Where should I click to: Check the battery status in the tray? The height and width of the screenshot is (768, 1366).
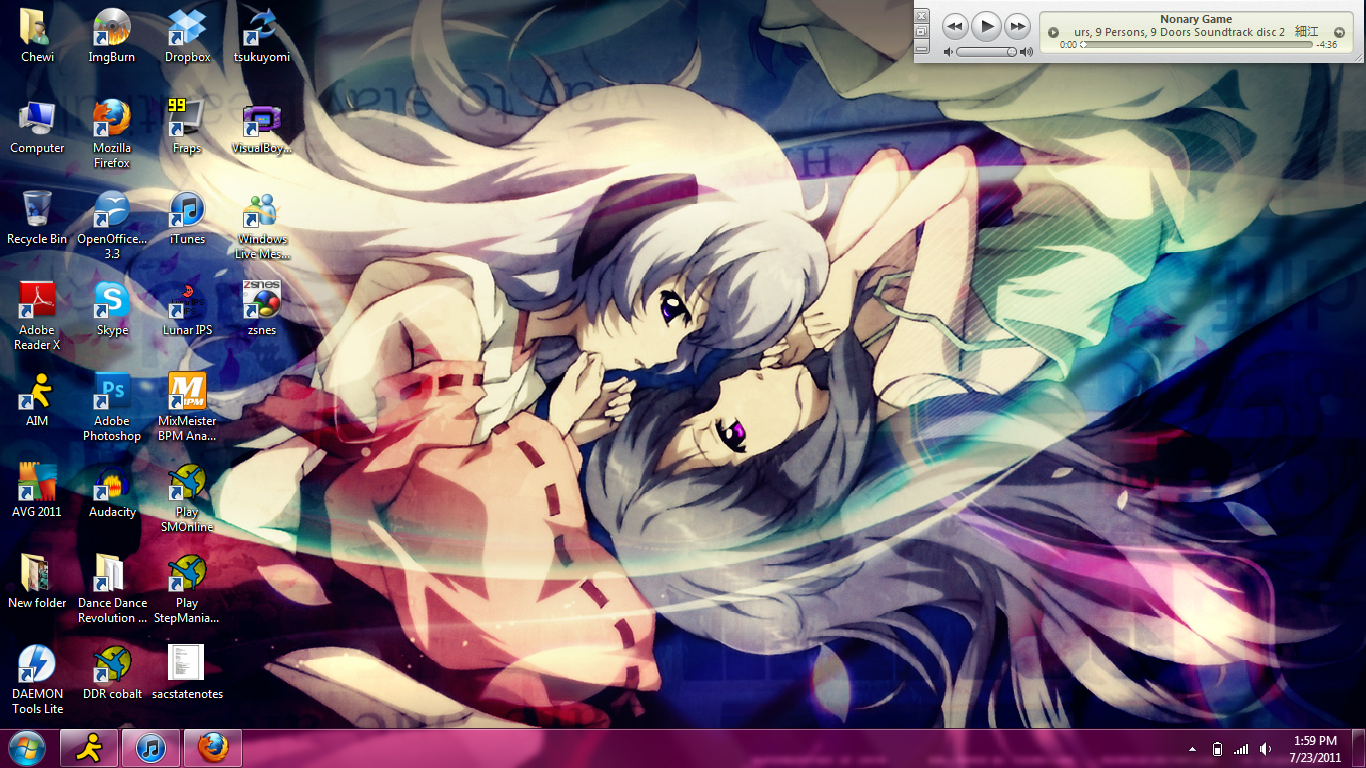(x=1217, y=749)
